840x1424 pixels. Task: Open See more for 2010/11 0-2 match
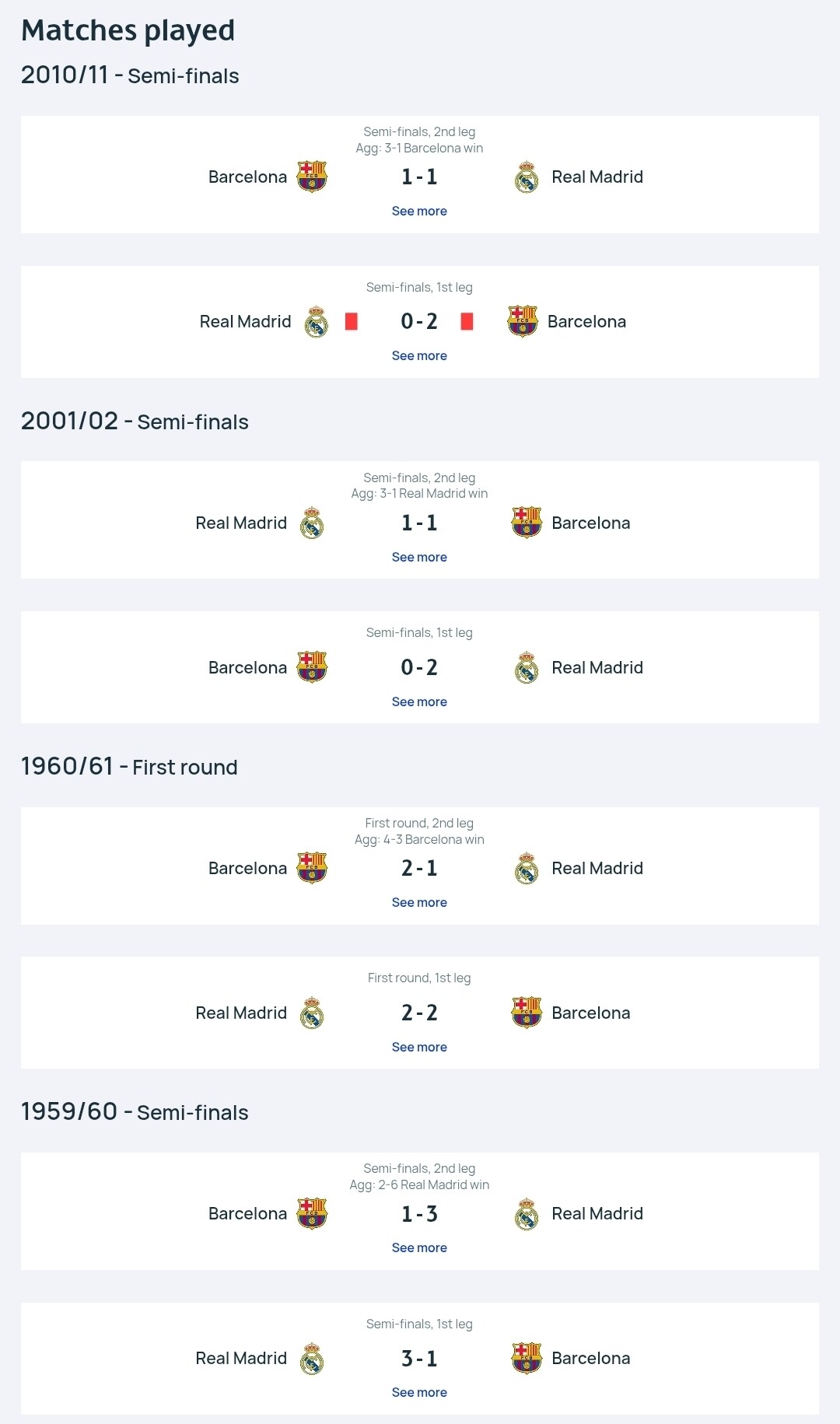coord(419,355)
